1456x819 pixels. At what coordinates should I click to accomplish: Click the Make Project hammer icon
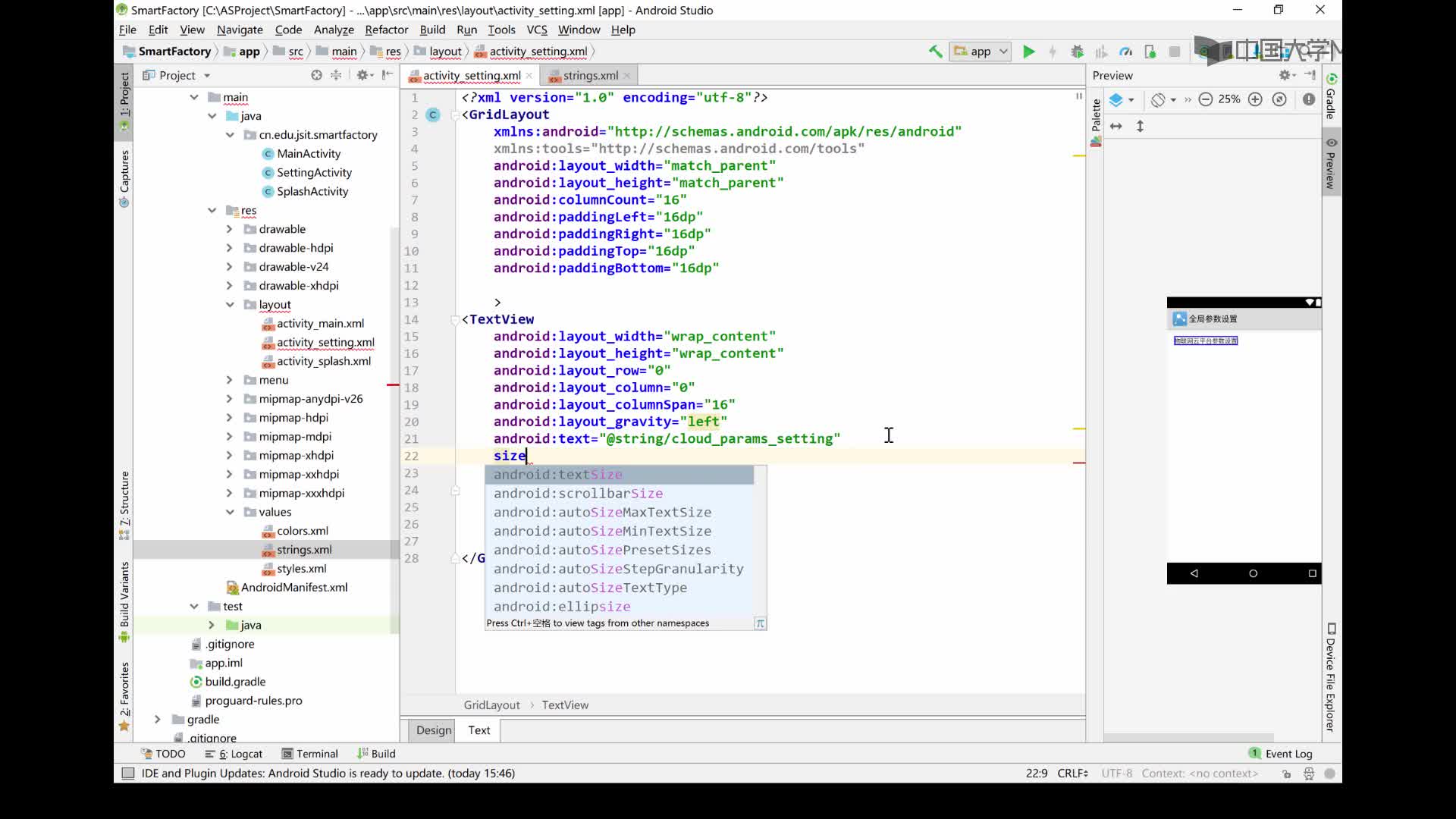[x=935, y=52]
